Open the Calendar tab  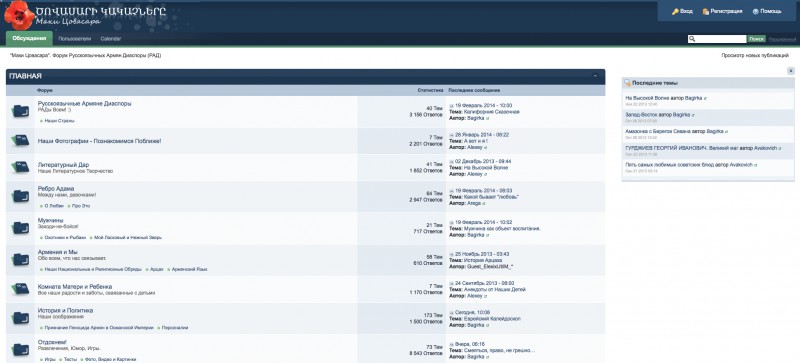111,39
